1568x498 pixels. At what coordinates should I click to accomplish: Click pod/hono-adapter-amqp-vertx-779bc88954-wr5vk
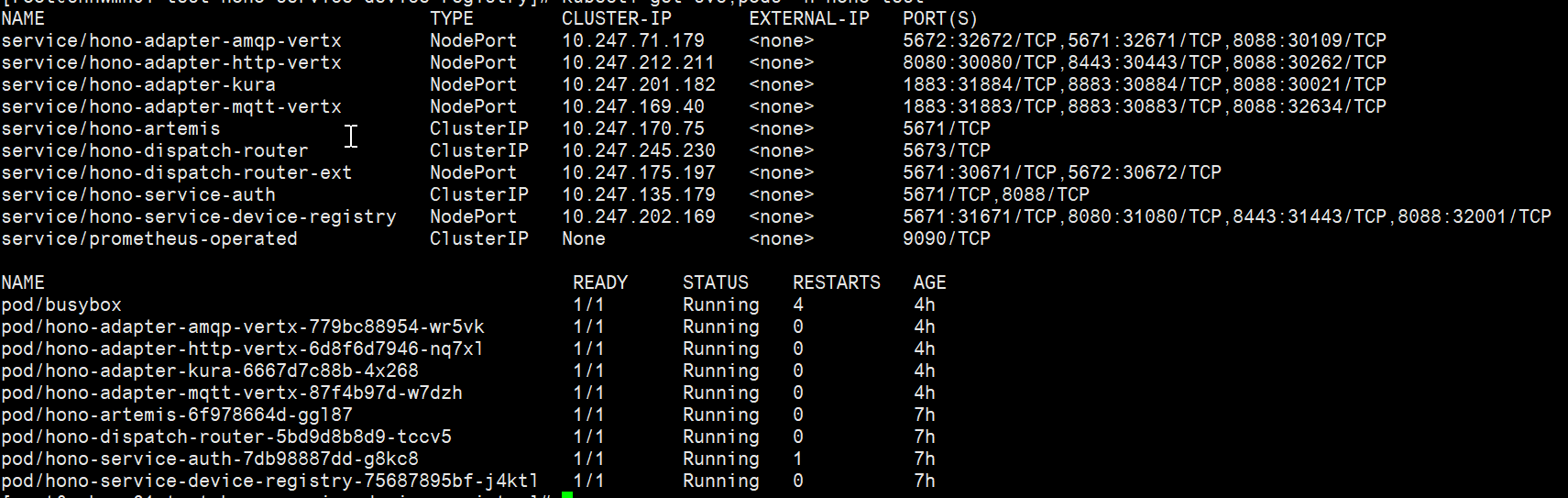tap(243, 327)
